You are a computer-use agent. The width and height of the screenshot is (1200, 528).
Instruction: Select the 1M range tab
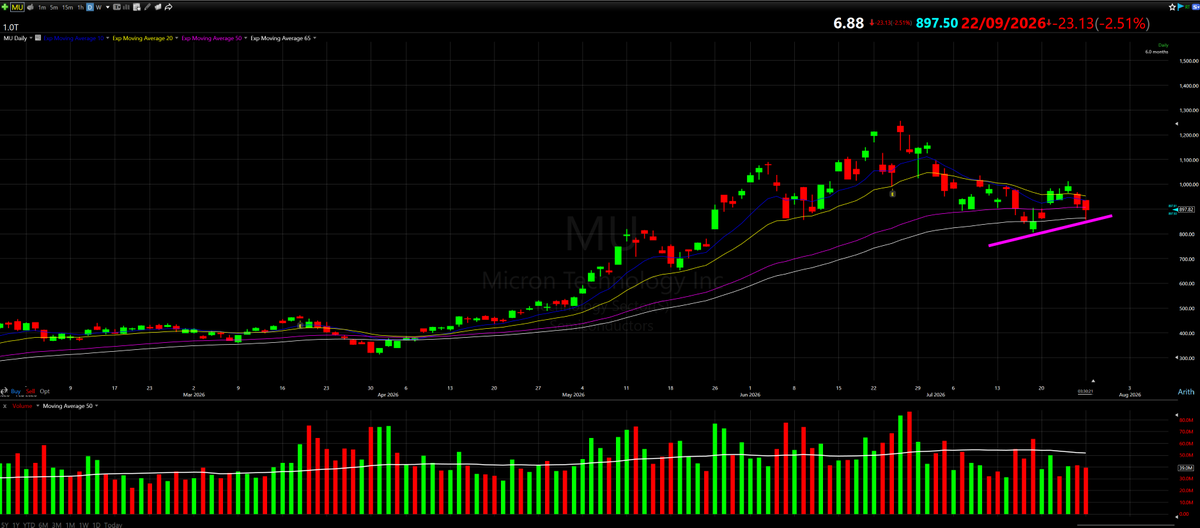(70, 525)
